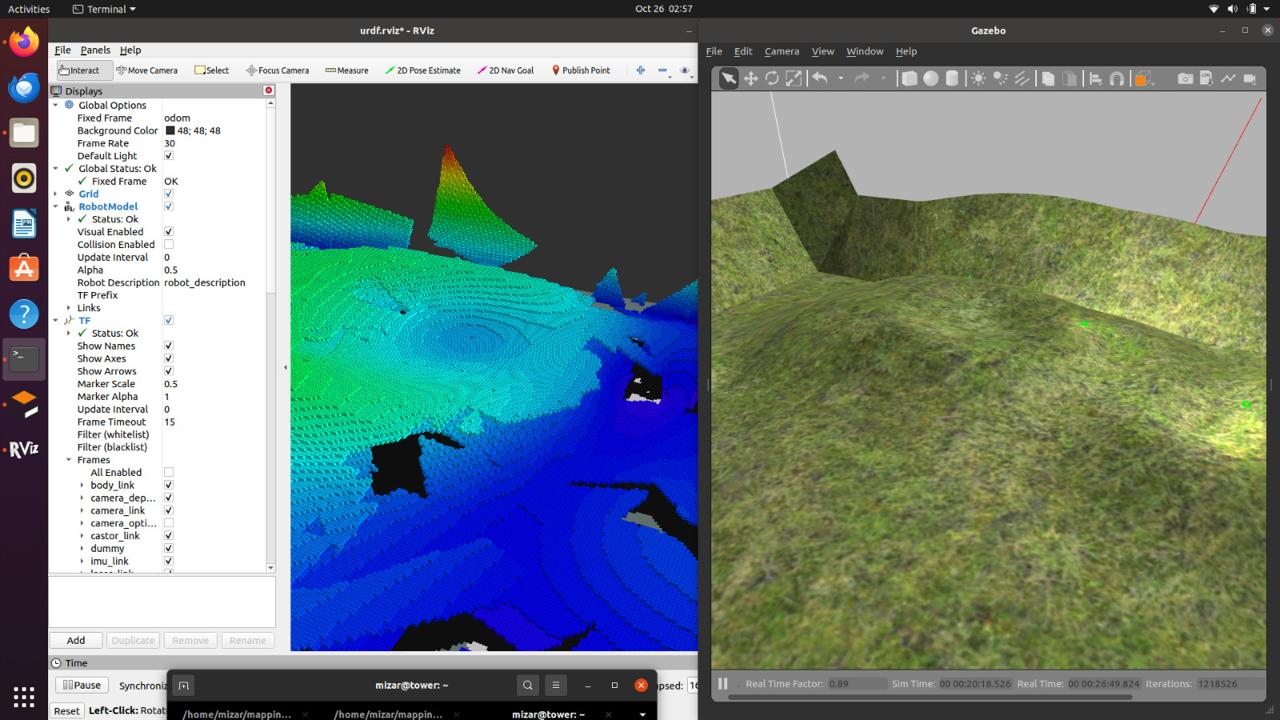Click the Add display button
Viewport: 1280px width, 720px height.
click(x=76, y=640)
